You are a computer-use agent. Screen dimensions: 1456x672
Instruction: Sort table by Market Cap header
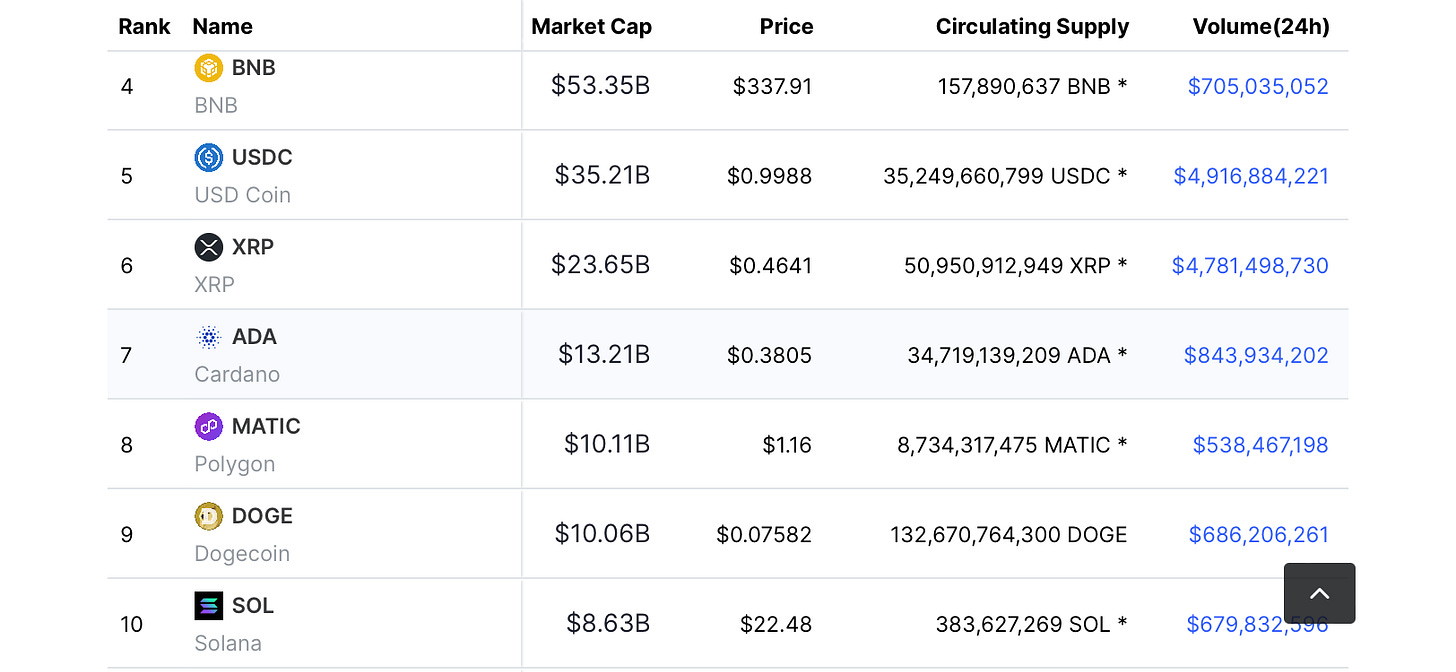click(591, 27)
